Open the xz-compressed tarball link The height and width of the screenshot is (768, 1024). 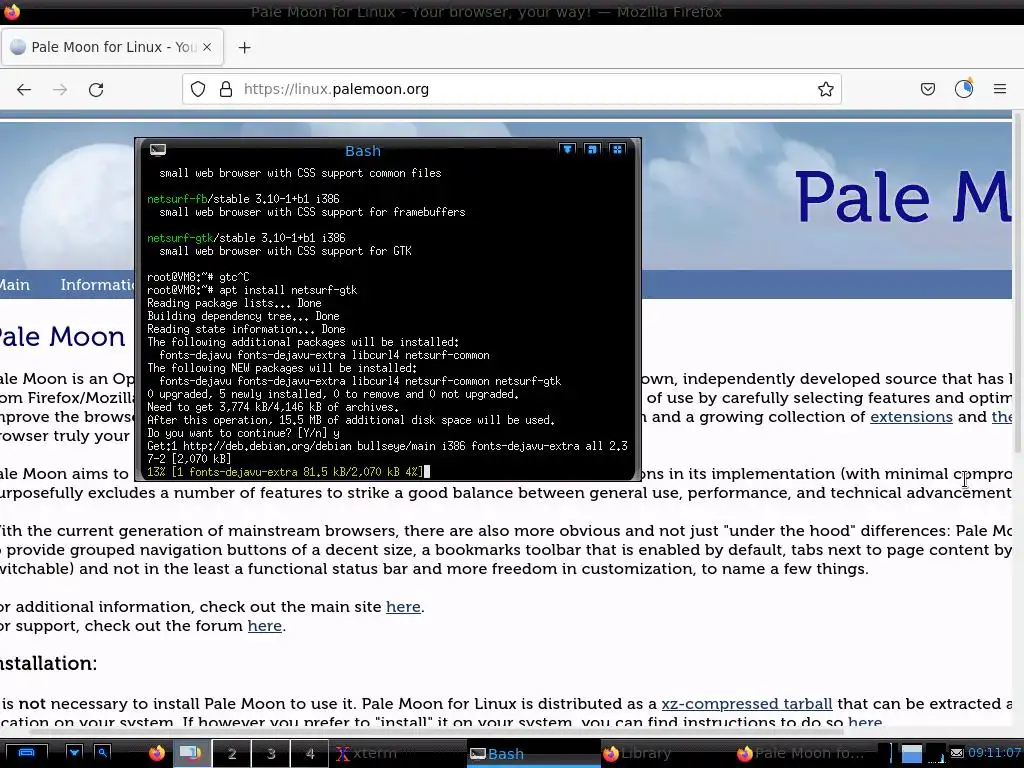(x=746, y=703)
